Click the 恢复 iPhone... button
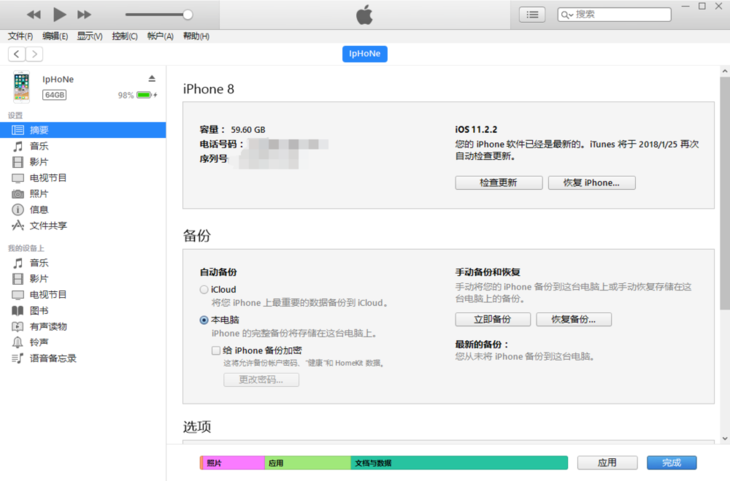 tap(592, 183)
